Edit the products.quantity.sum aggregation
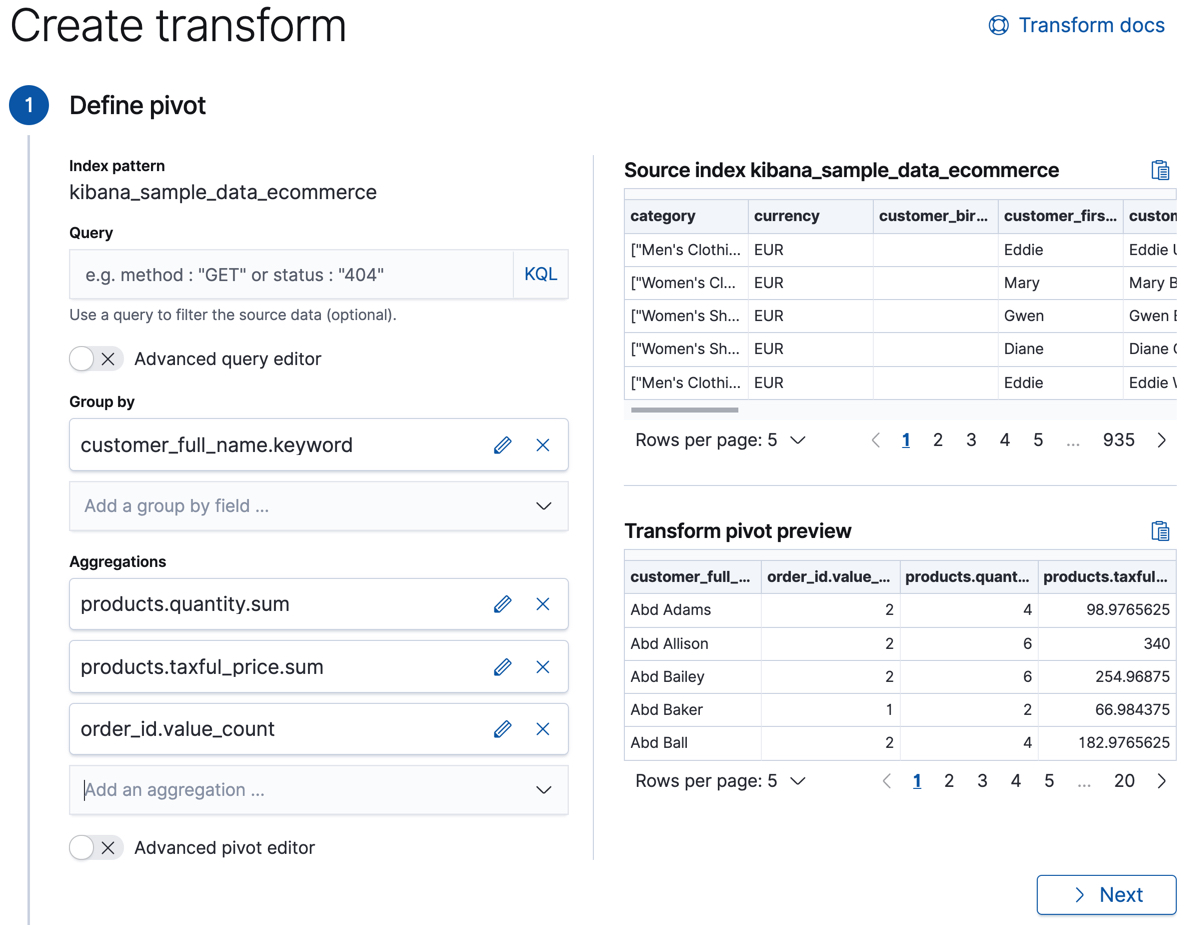The image size is (1191, 925). (502, 604)
